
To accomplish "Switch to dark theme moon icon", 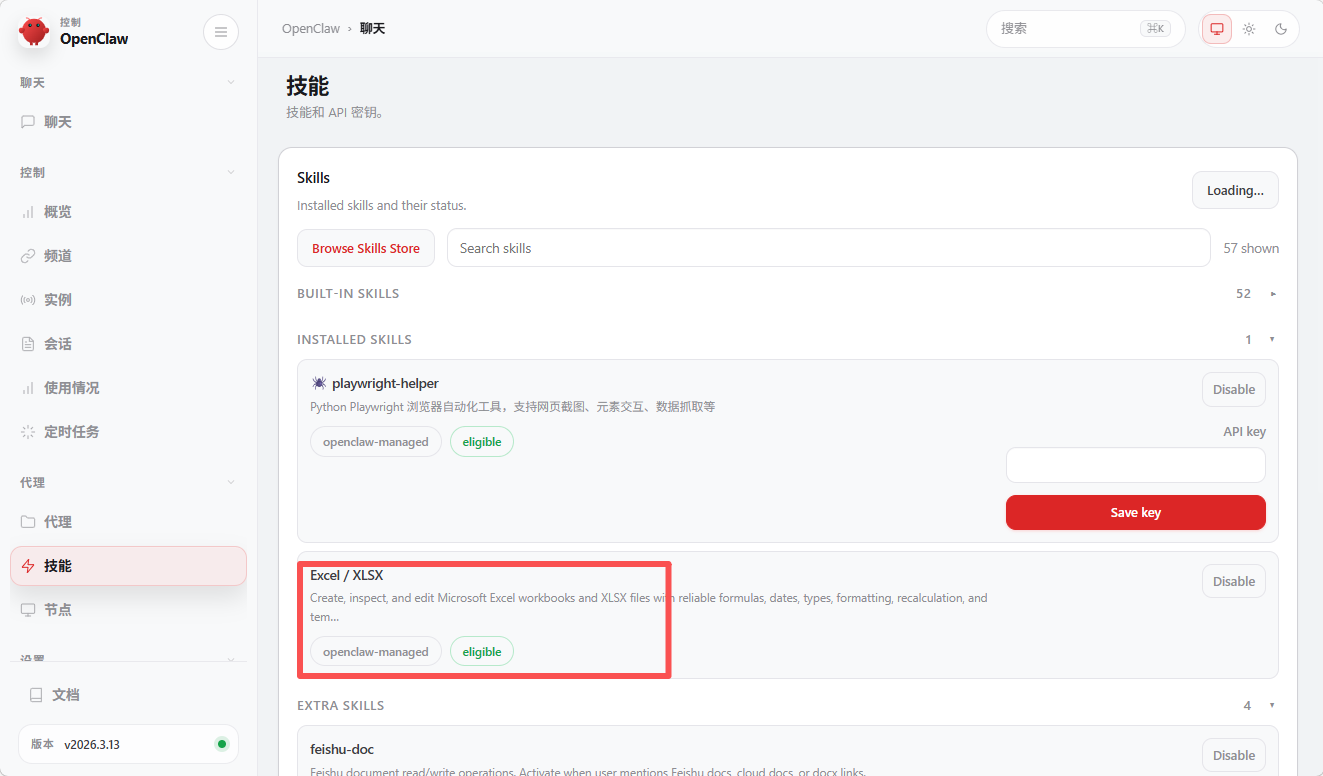I will 1281,29.
